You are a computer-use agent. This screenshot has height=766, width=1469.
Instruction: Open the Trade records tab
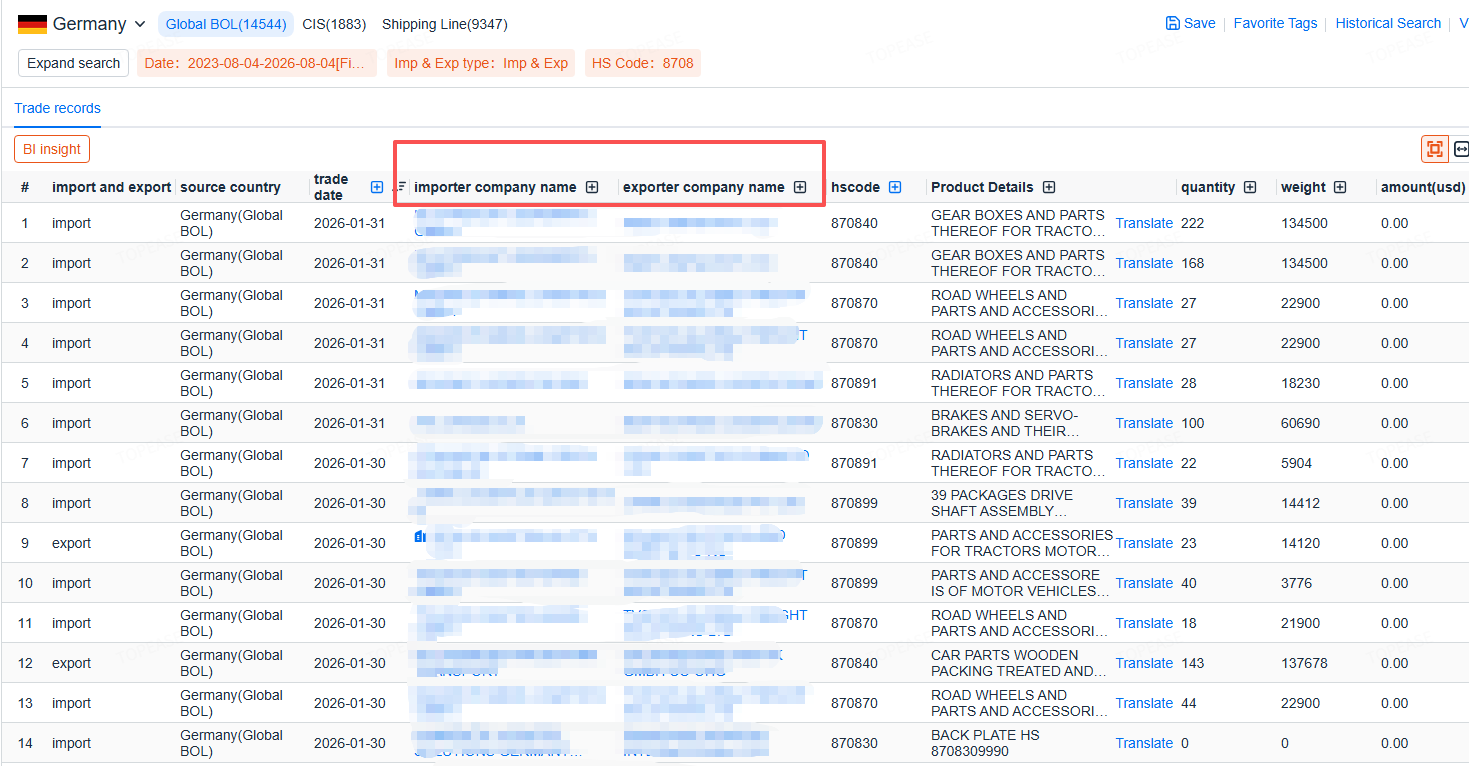57,108
